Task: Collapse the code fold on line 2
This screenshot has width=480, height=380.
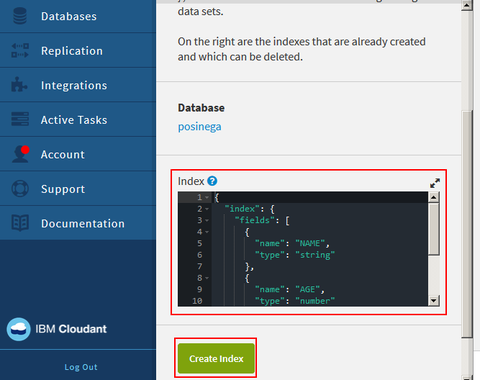Action: click(207, 209)
